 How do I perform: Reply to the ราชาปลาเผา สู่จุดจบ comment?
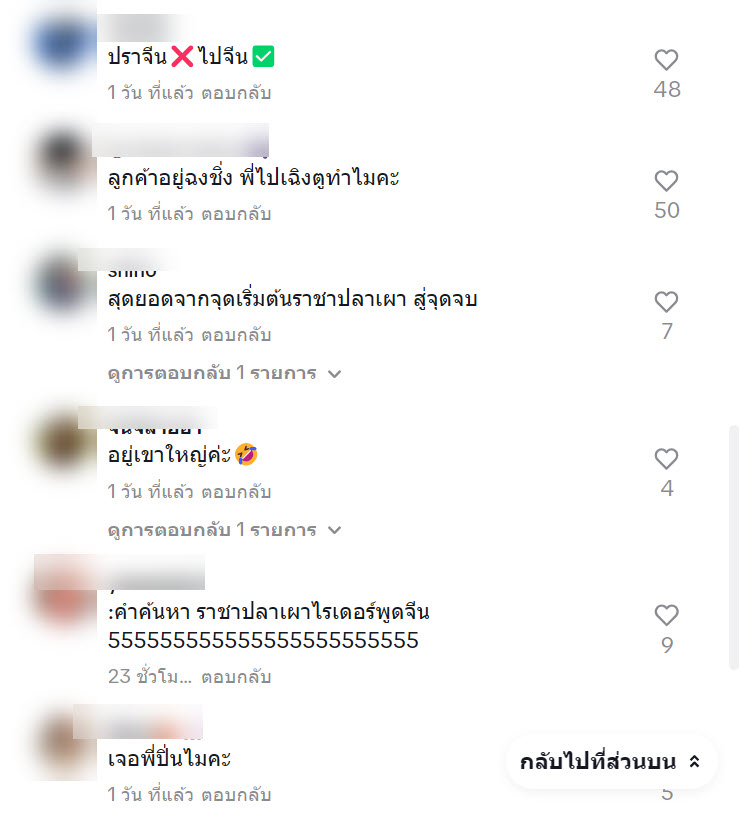coord(236,335)
